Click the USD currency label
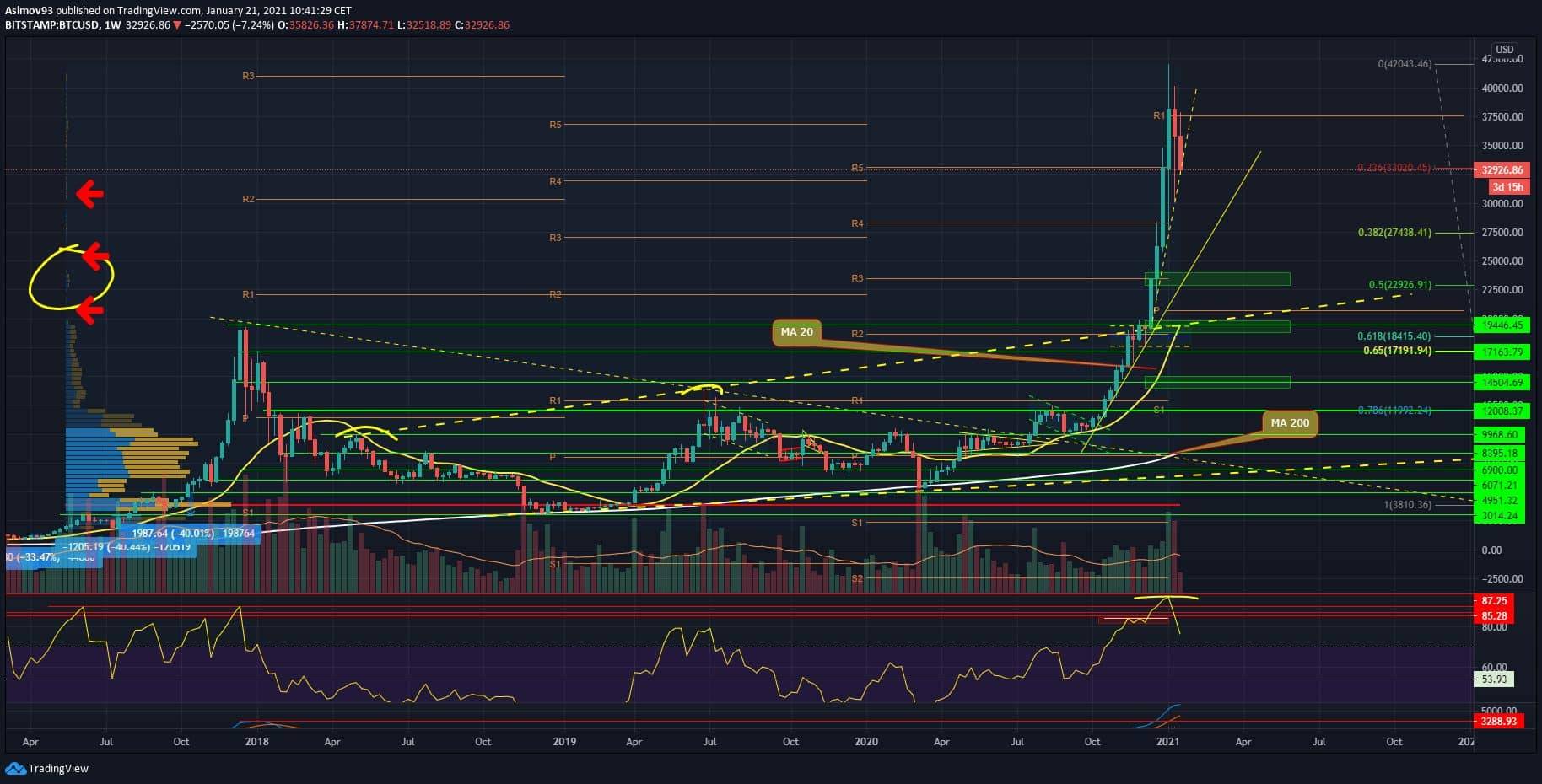Viewport: 1542px width, 784px height. (x=1504, y=50)
